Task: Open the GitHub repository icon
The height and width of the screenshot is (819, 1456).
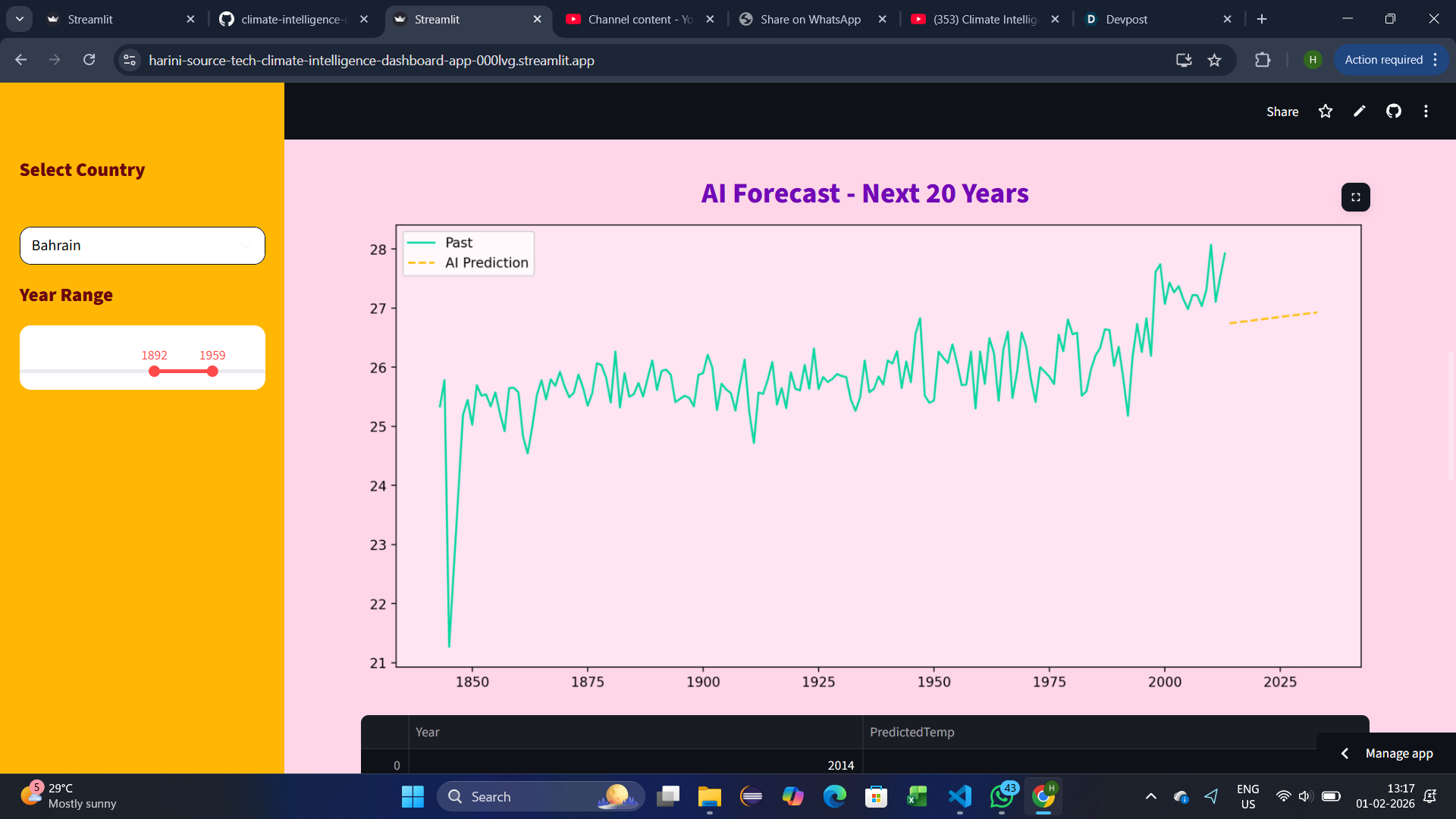Action: [x=1394, y=111]
